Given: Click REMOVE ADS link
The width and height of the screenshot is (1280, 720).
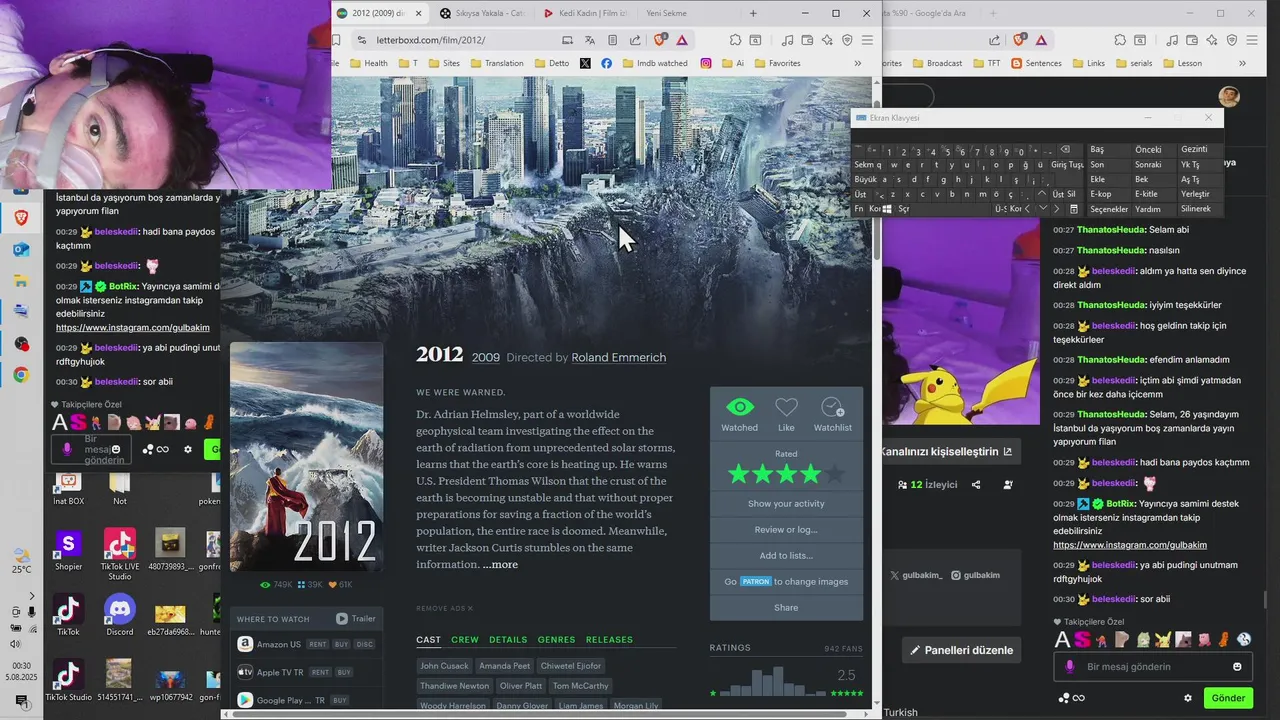Looking at the screenshot, I should (444, 608).
